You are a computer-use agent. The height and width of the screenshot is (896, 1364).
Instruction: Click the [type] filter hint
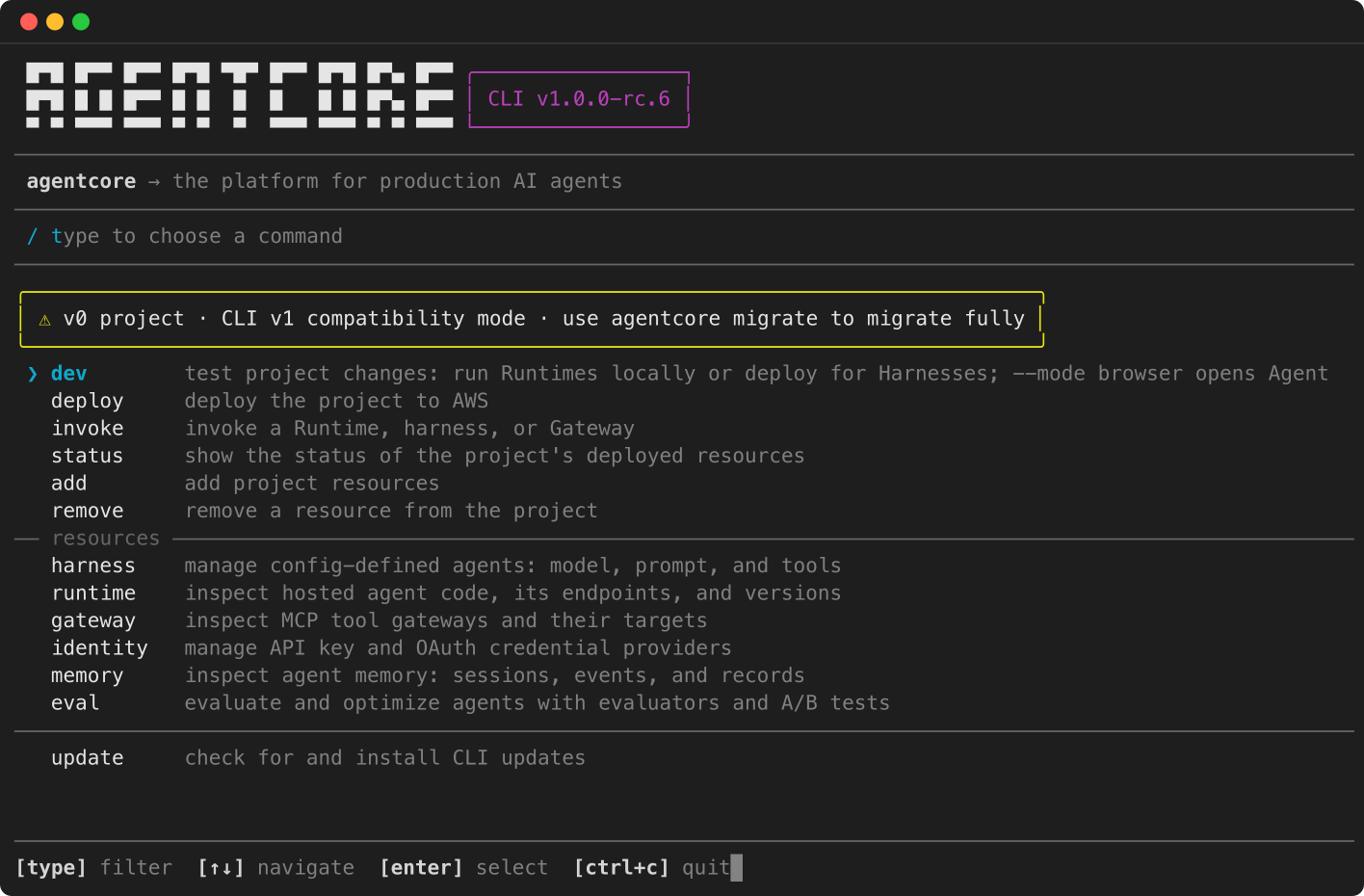pos(94,868)
